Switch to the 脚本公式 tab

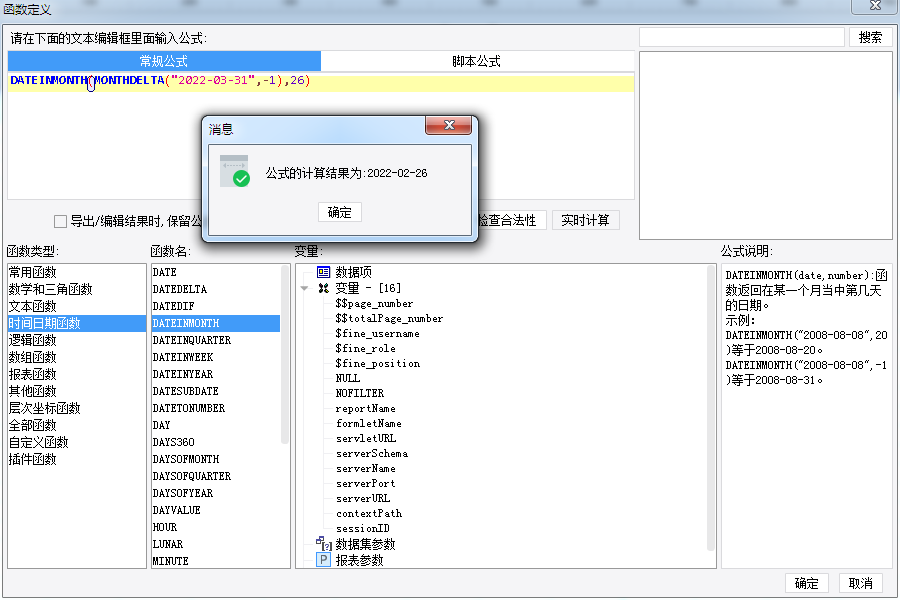(476, 61)
